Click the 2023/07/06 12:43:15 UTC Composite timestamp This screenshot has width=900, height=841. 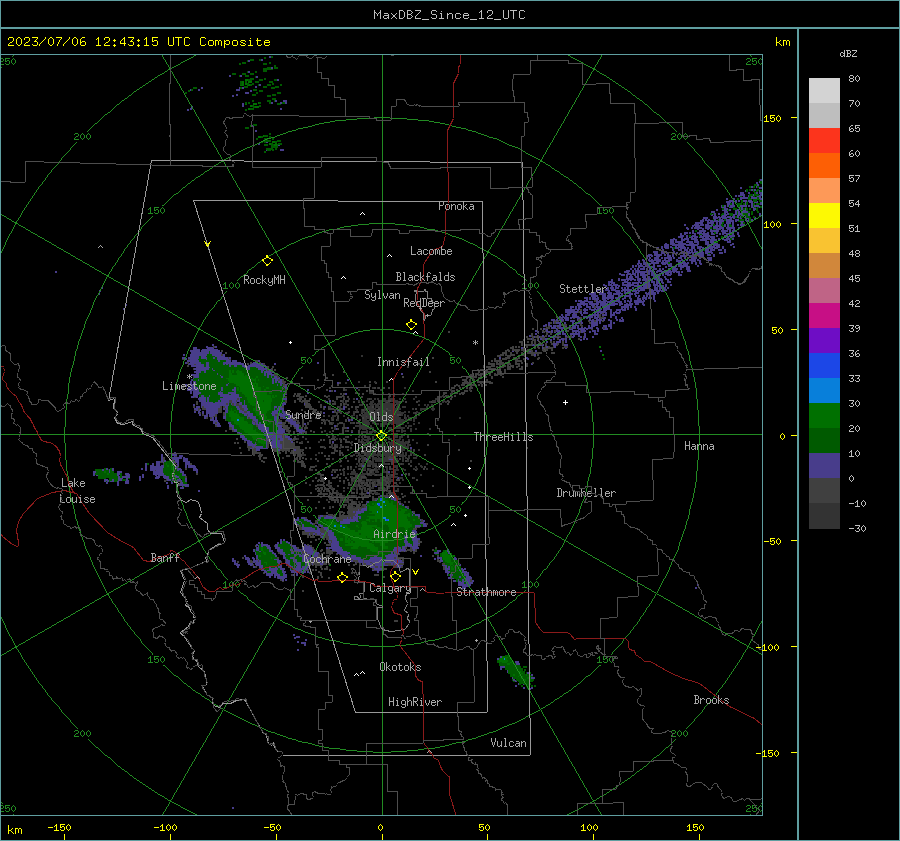[139, 42]
